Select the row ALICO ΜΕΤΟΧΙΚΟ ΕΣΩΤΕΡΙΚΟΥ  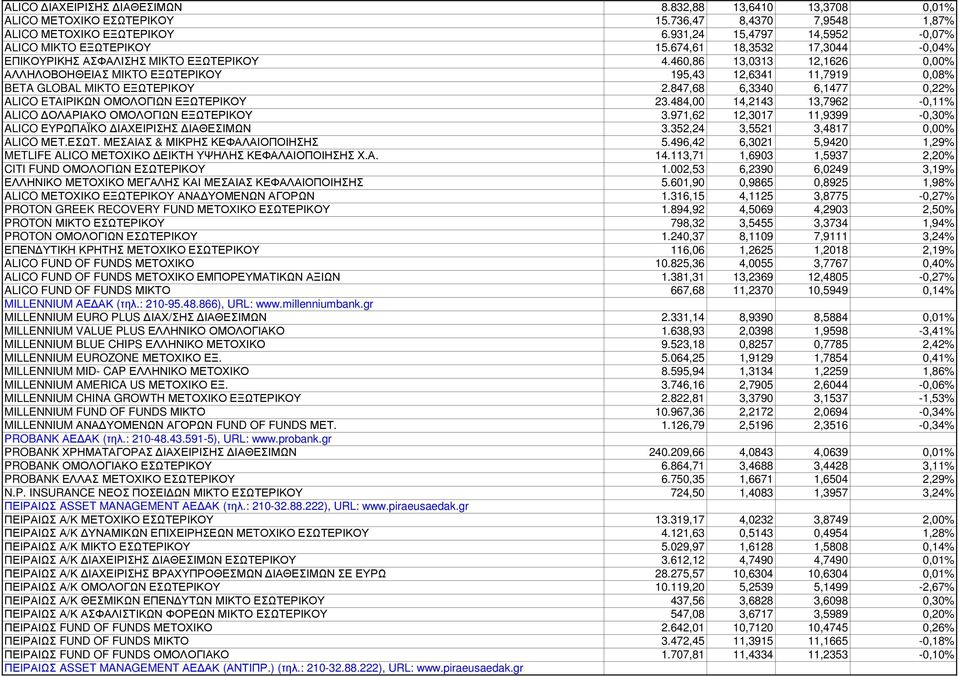(x=480, y=21)
